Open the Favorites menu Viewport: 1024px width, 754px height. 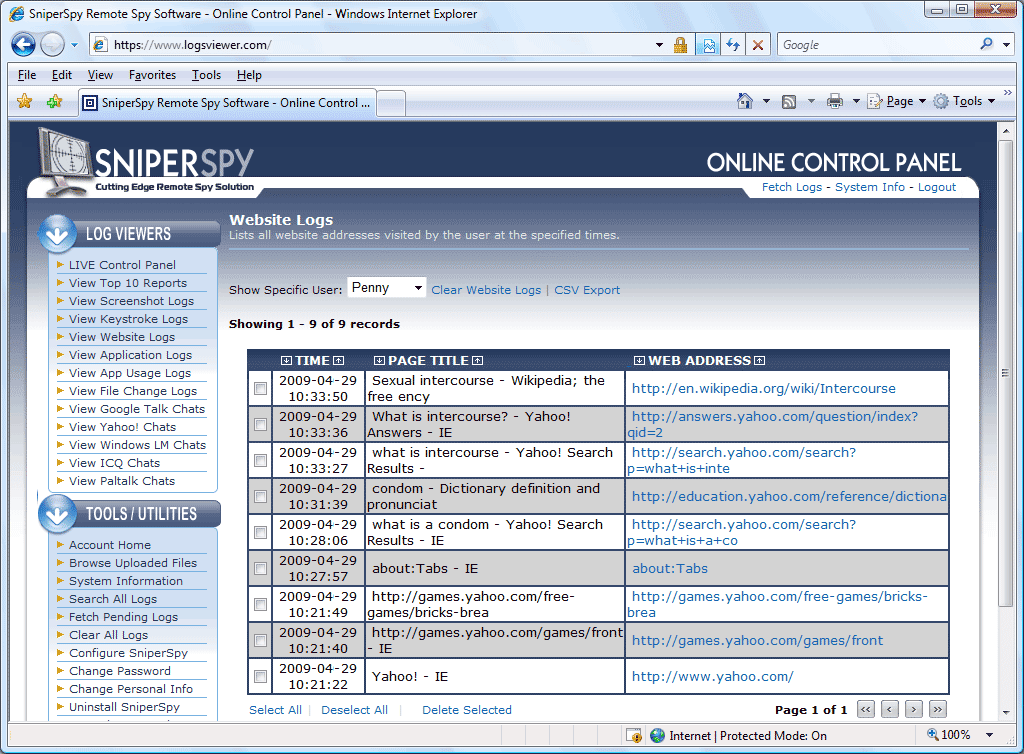(x=152, y=75)
